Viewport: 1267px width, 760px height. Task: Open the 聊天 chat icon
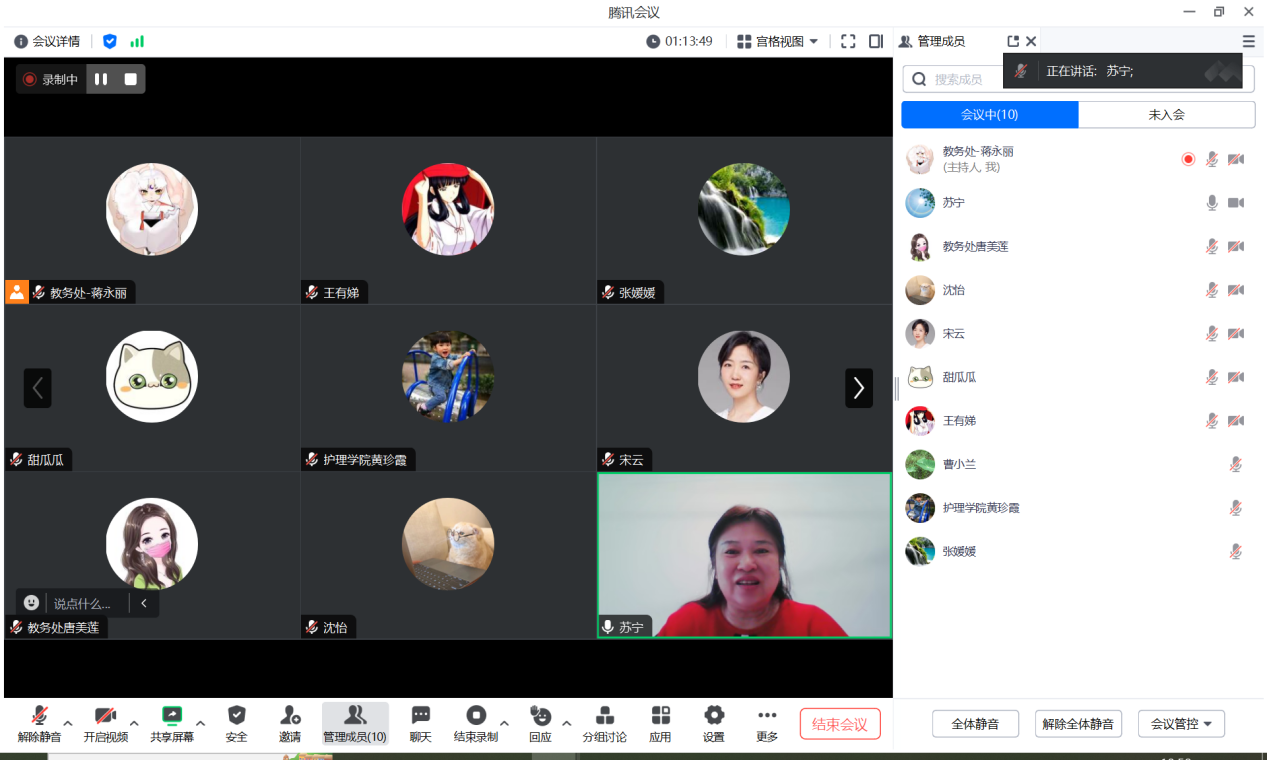pyautogui.click(x=420, y=716)
